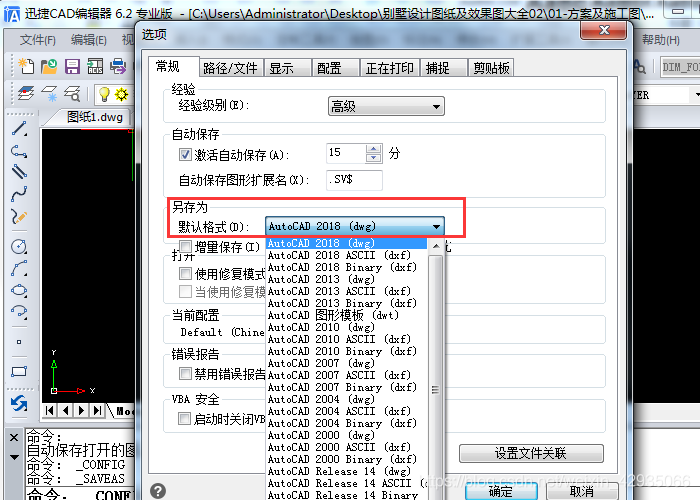
Task: Choose AutoCAD 2013 (dwg) from list
Action: (x=346, y=279)
